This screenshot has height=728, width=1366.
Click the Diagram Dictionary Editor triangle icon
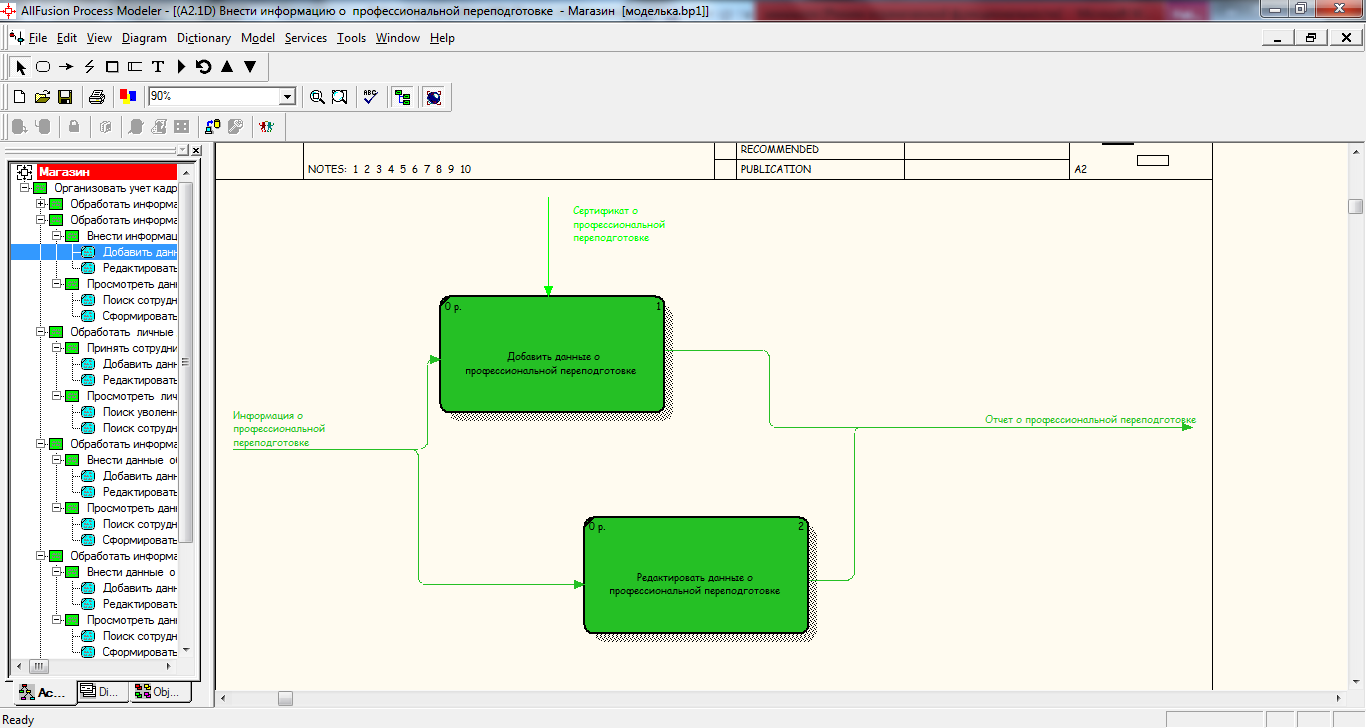(x=181, y=67)
